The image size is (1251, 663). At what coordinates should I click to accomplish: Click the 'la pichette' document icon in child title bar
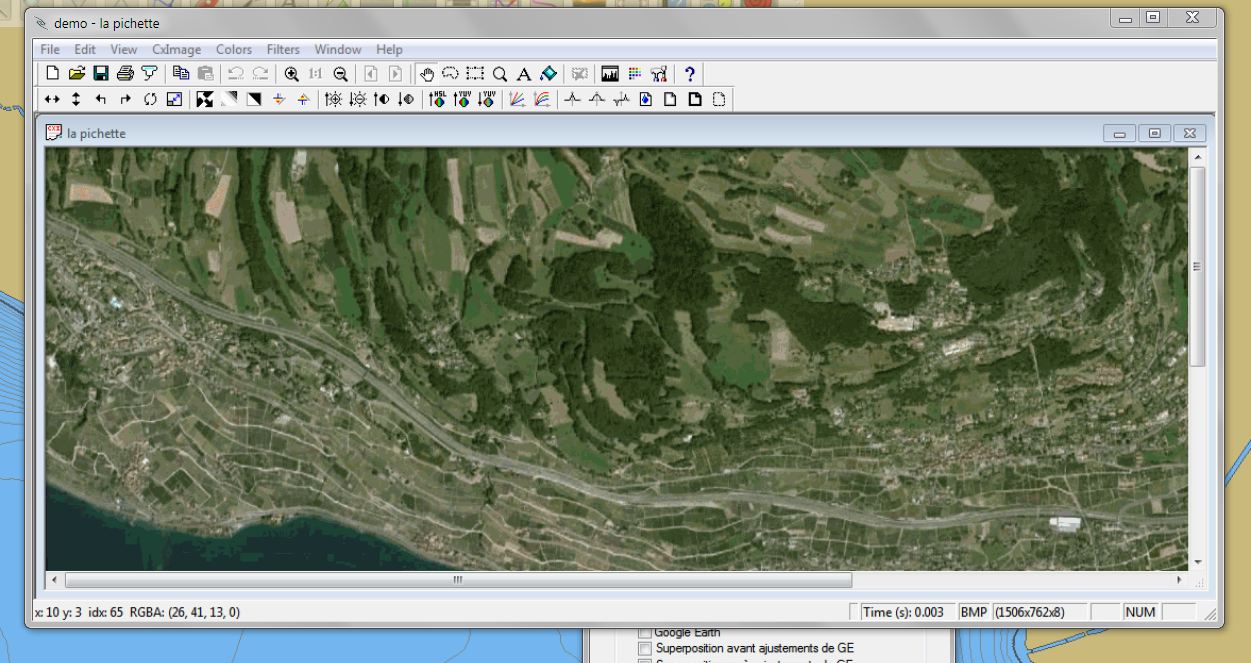[54, 132]
